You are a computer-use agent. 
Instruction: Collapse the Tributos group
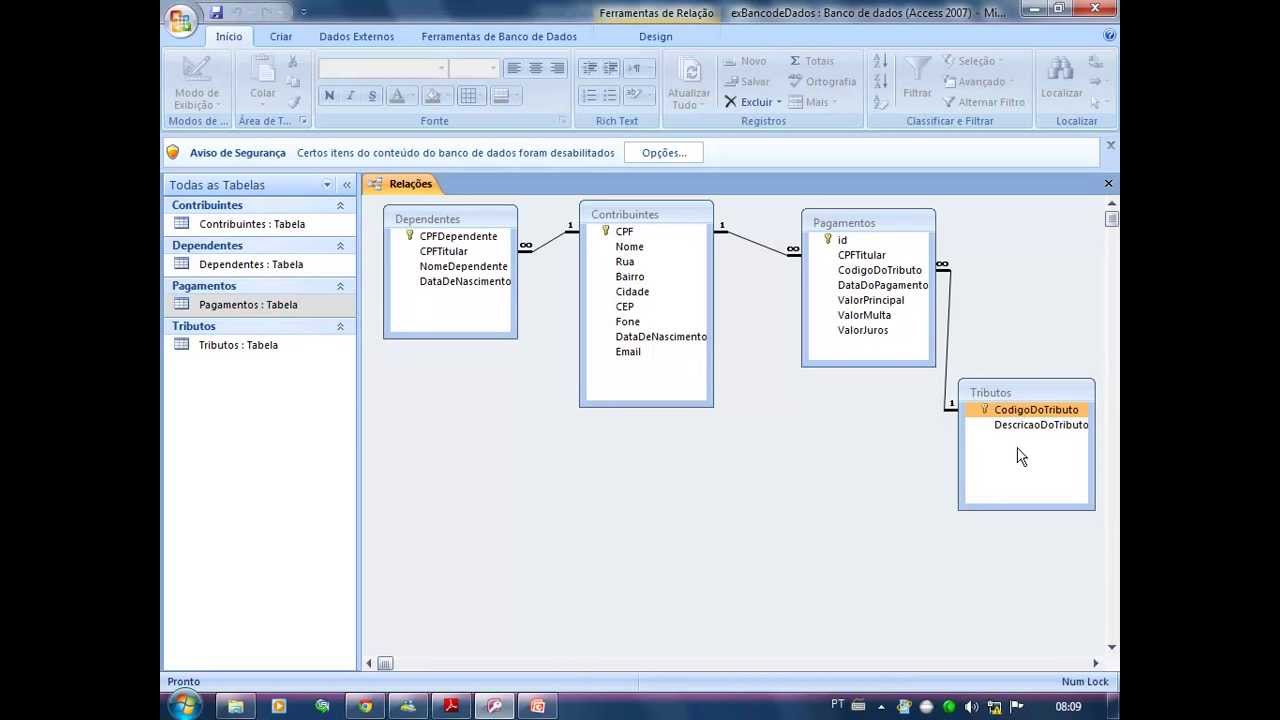[x=340, y=326]
